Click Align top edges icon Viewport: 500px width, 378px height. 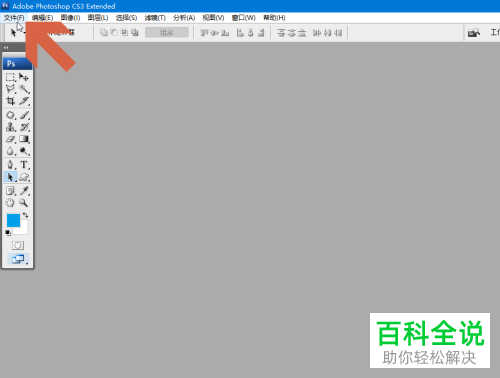(x=204, y=33)
